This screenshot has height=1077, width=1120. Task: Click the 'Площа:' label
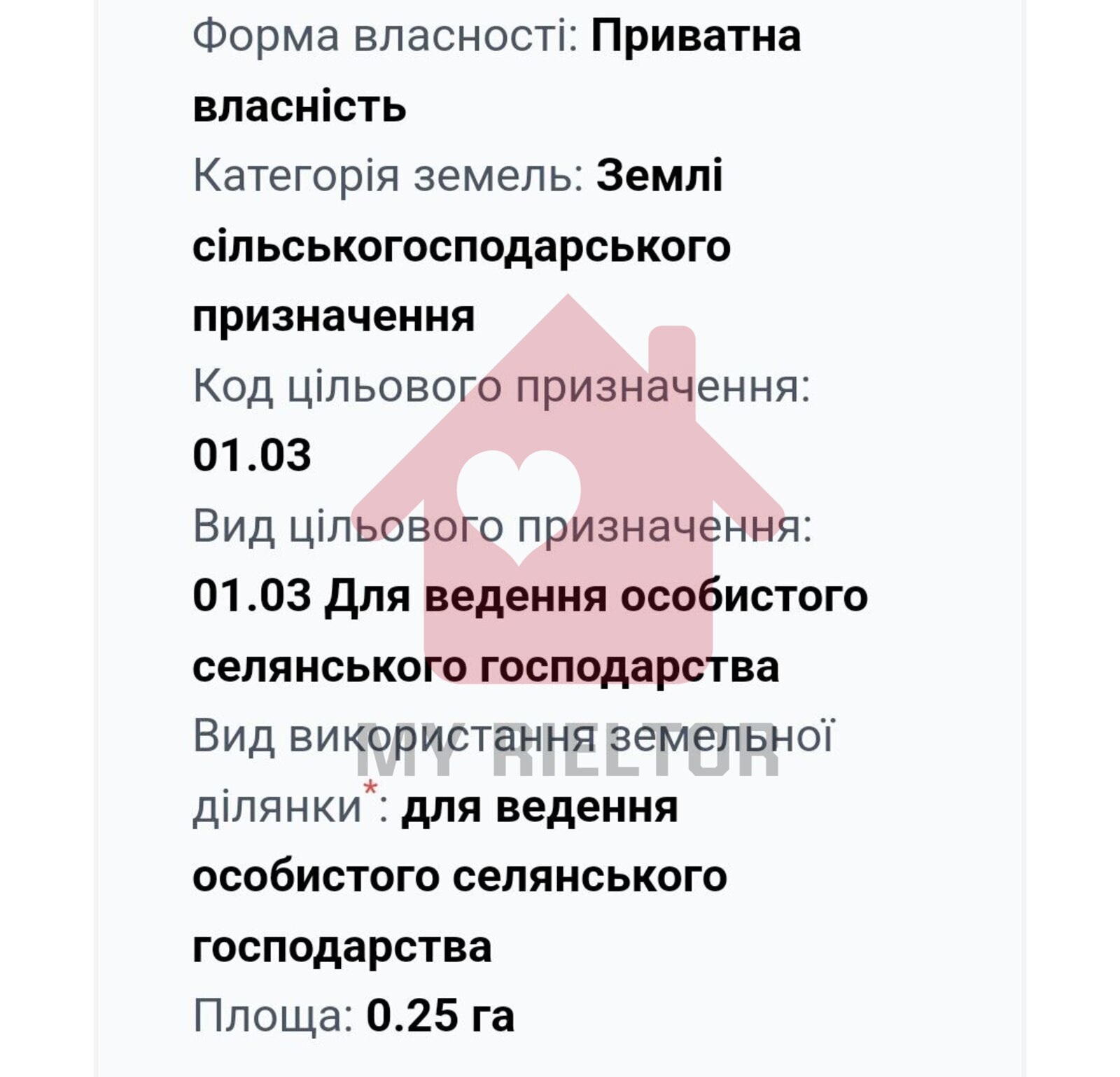tap(273, 1016)
